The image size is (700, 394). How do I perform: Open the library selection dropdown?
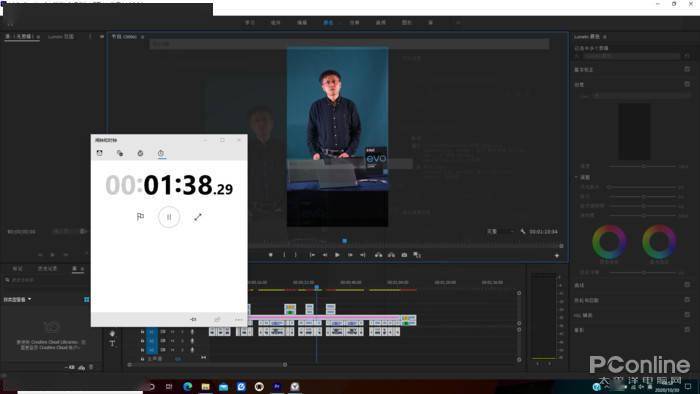click(17, 299)
